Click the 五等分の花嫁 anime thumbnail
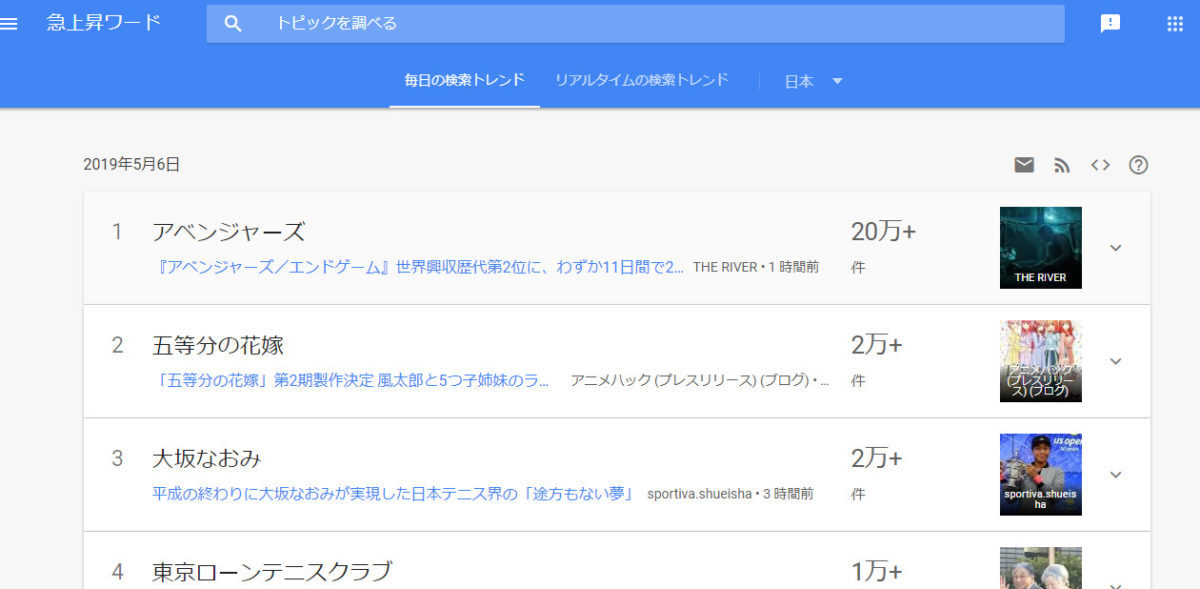1200x589 pixels. click(x=1040, y=361)
